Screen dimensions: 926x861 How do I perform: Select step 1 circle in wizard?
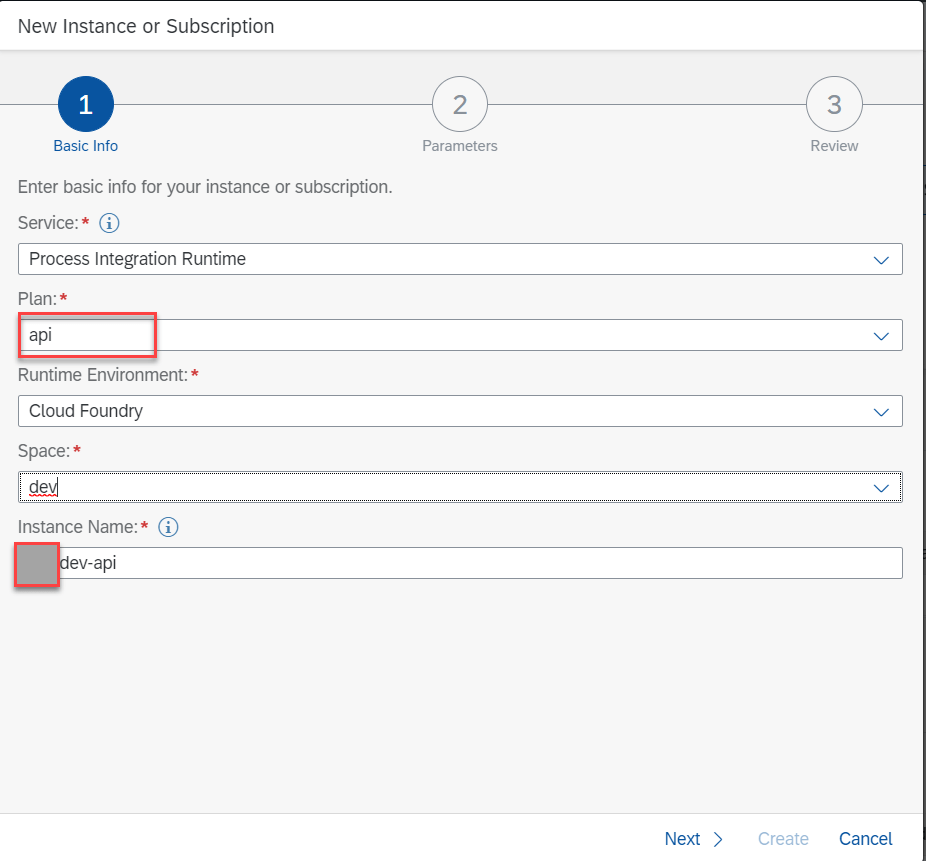[86, 104]
